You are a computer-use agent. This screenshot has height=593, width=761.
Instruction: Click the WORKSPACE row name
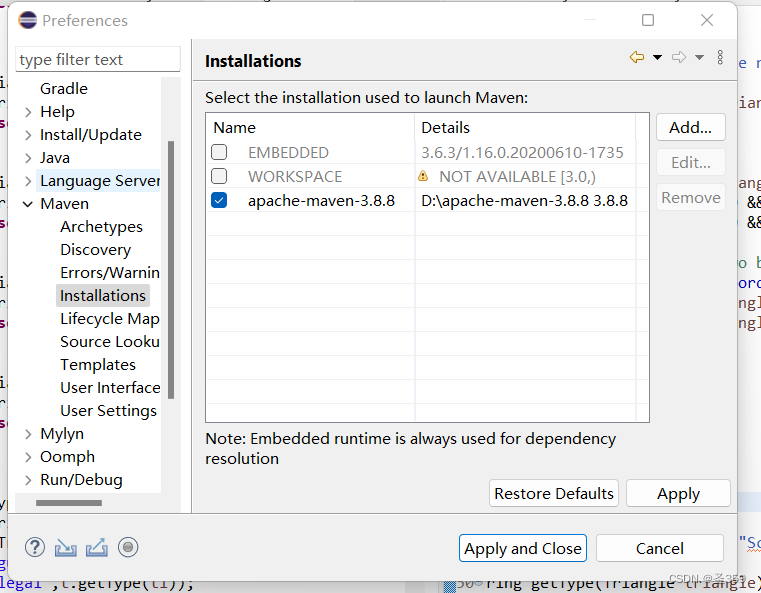click(x=295, y=177)
